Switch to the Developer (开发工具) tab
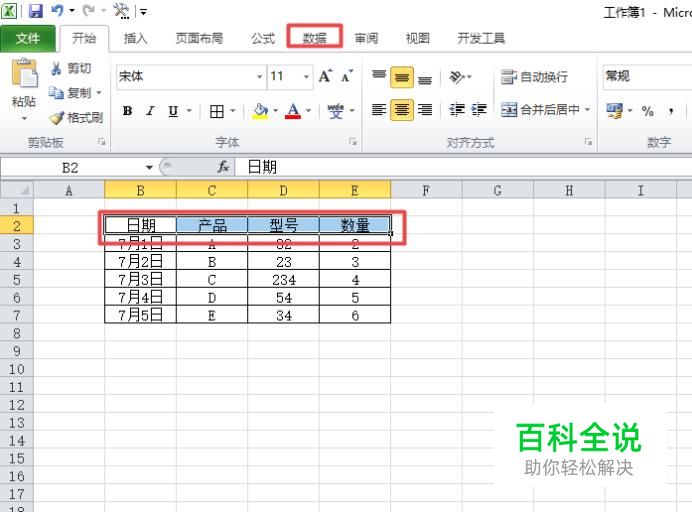The height and width of the screenshot is (512, 692). (x=481, y=38)
